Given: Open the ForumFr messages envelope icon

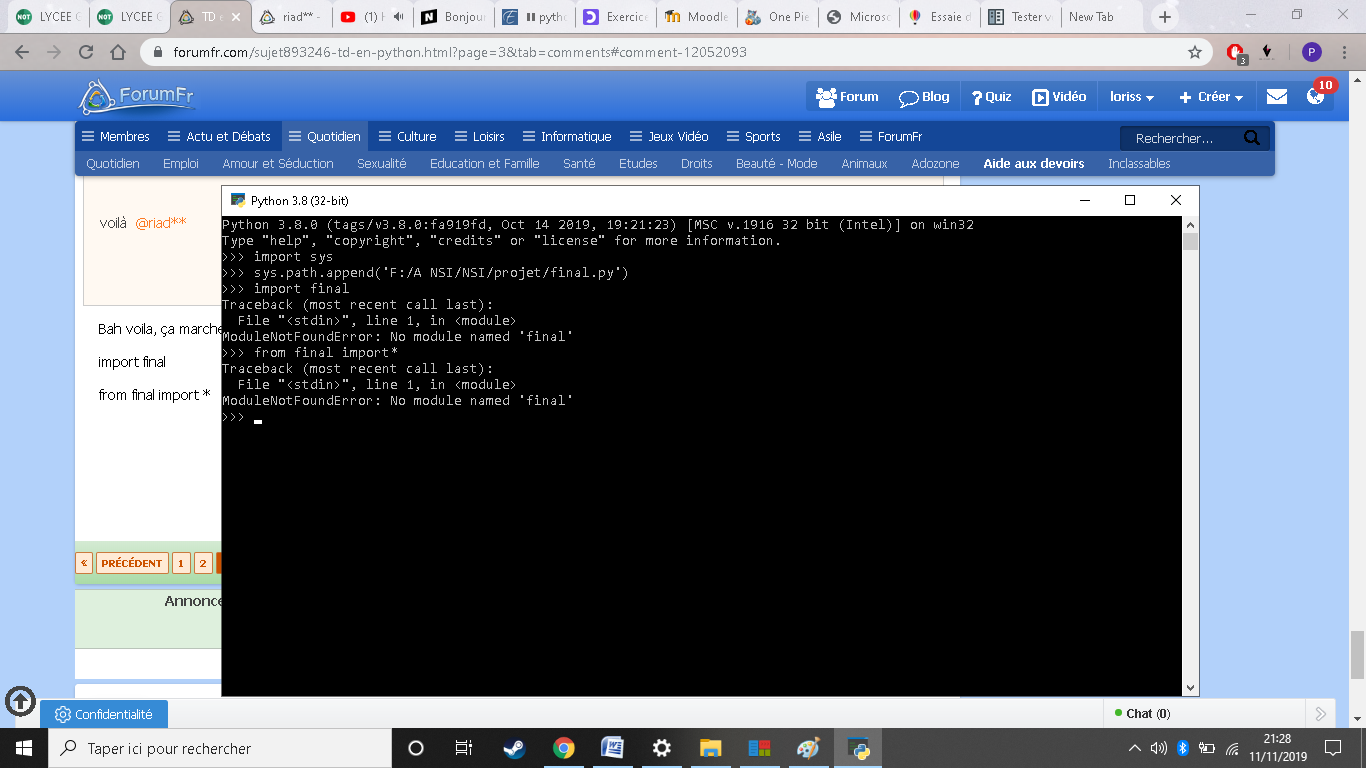Looking at the screenshot, I should click(1277, 97).
